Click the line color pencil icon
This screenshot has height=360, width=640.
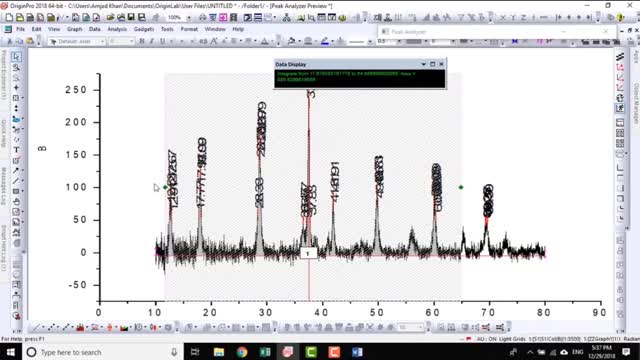[324, 41]
